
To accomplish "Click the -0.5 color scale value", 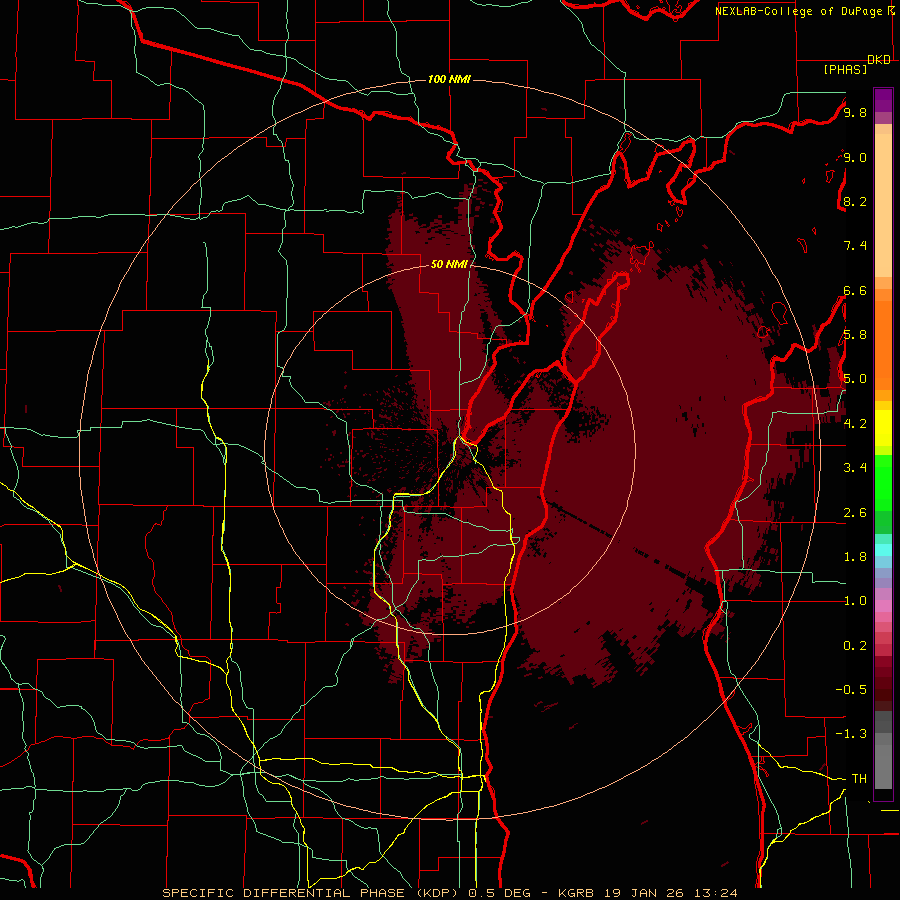I will point(851,689).
